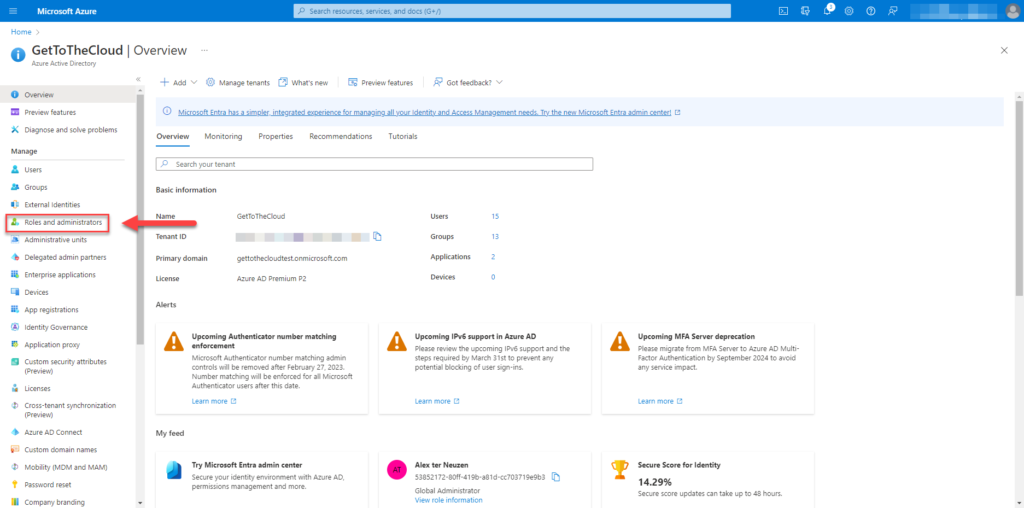The height and width of the screenshot is (508, 1024).
Task: Click the sidebar scroll down arrow
Action: [140, 503]
